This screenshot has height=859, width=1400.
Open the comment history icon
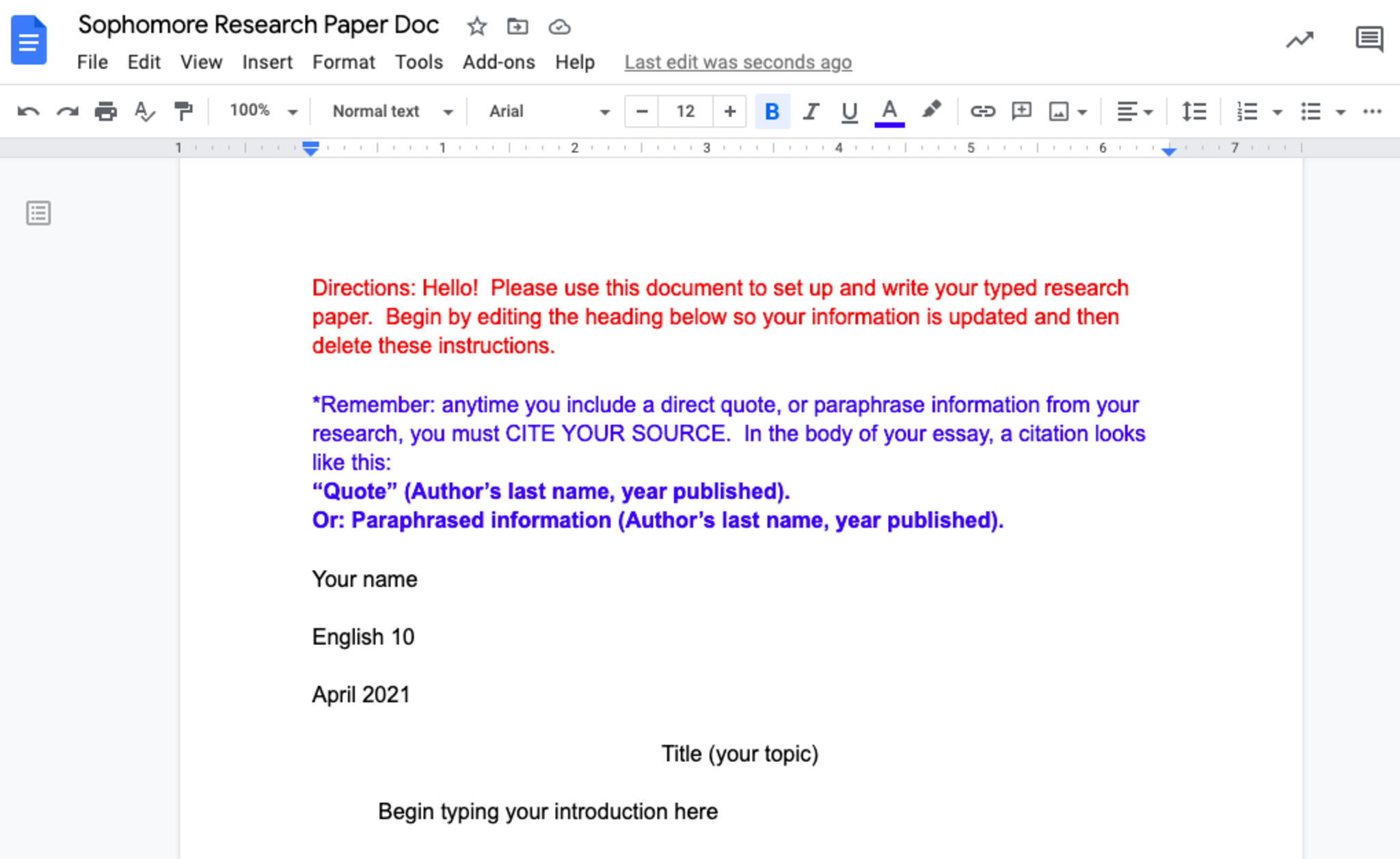(x=1369, y=39)
